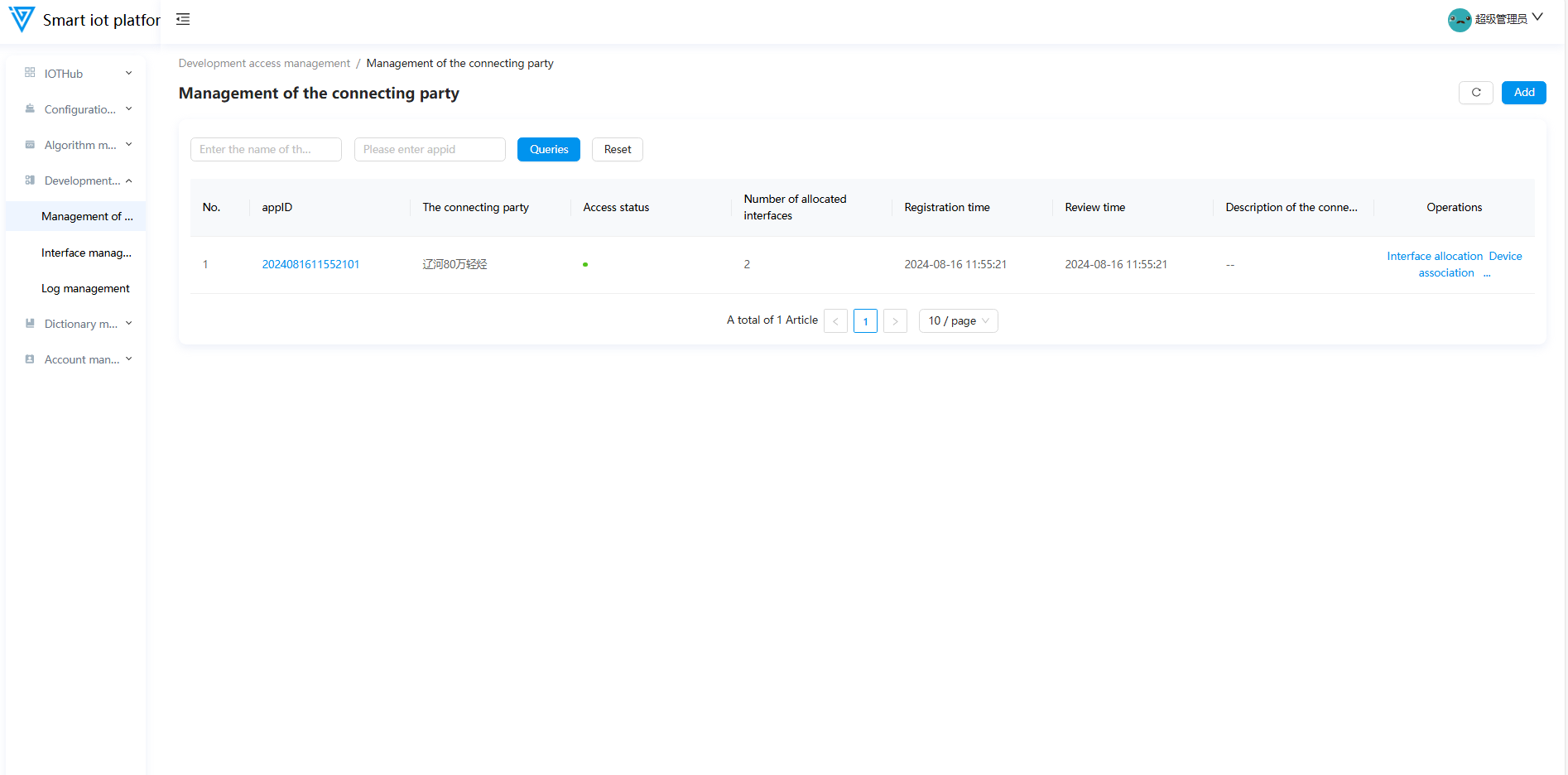Viewport: 1568px width, 775px height.
Task: Click the Reset button
Action: coord(618,150)
